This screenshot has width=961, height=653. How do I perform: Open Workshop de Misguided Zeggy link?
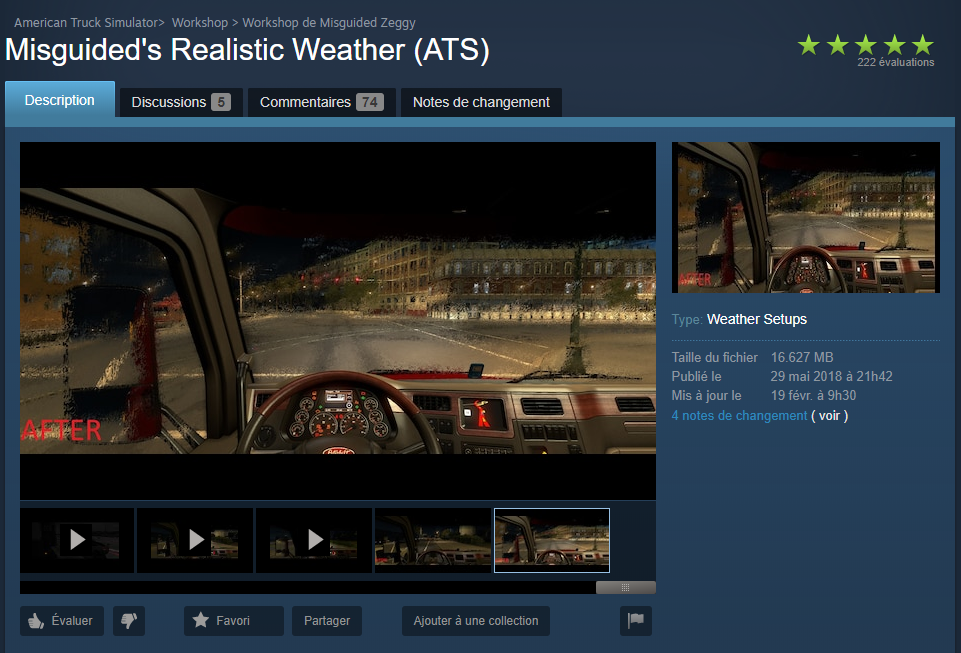tap(329, 23)
